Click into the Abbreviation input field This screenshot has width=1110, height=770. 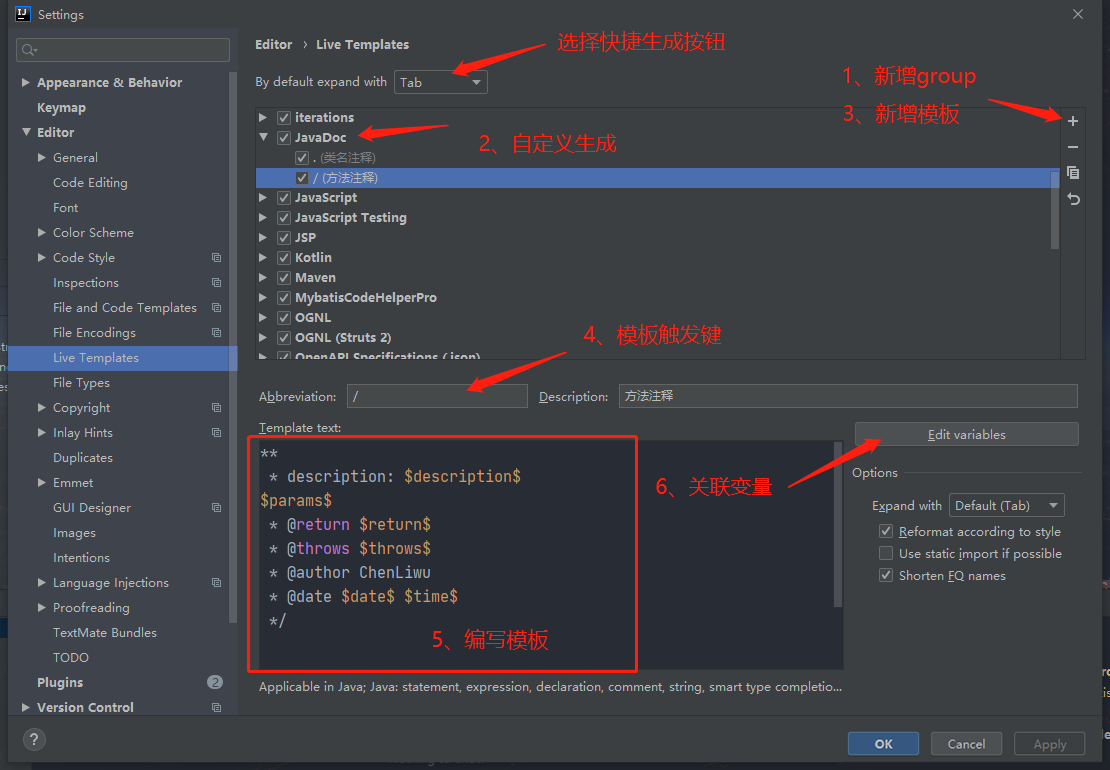437,397
